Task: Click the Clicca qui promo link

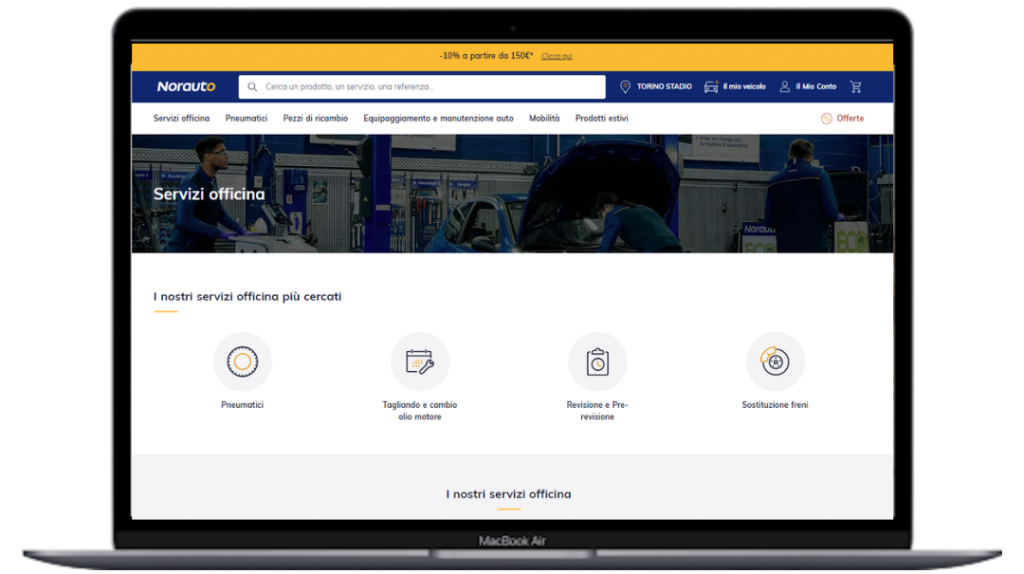Action: click(x=557, y=57)
